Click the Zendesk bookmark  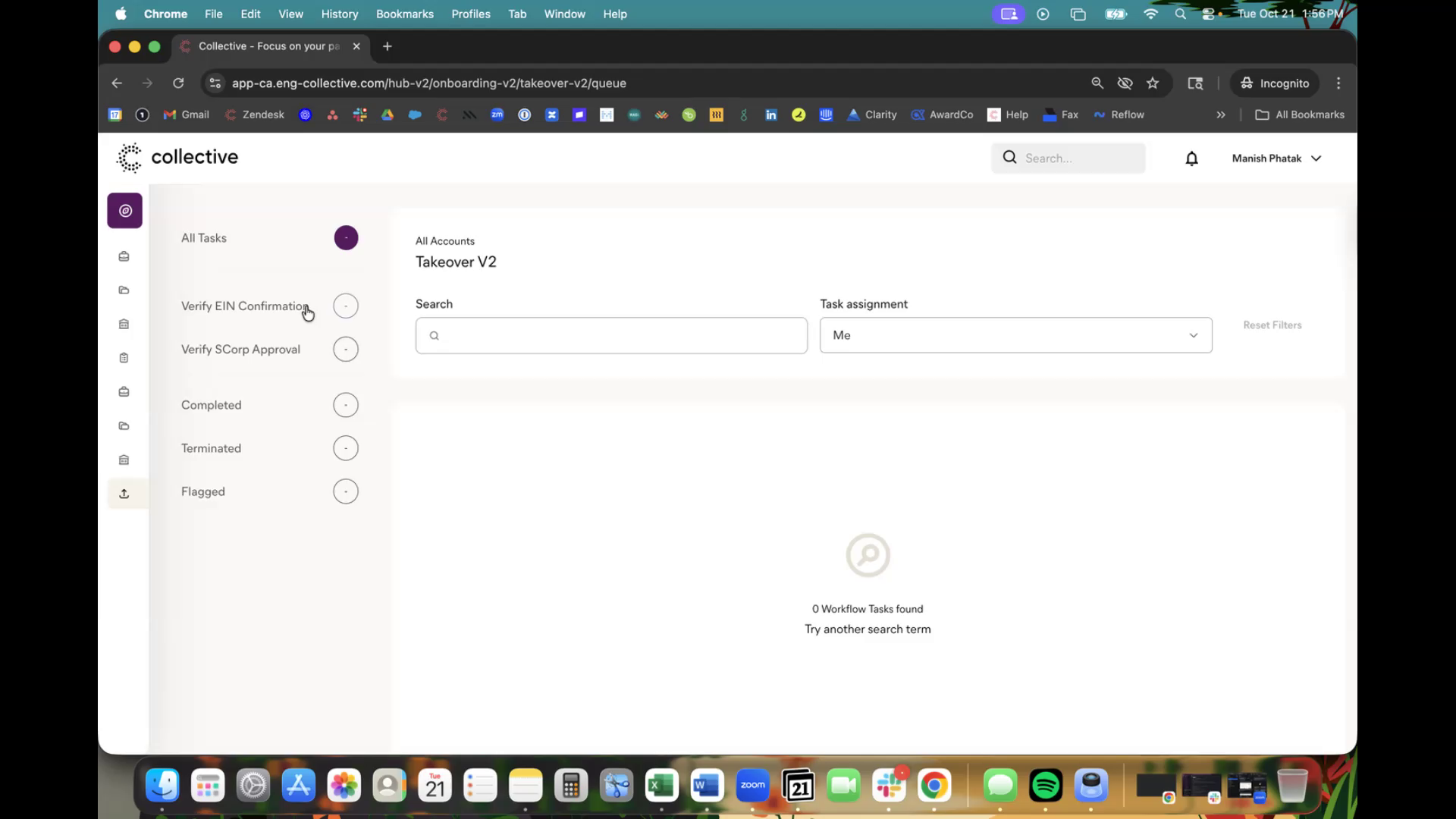click(255, 115)
